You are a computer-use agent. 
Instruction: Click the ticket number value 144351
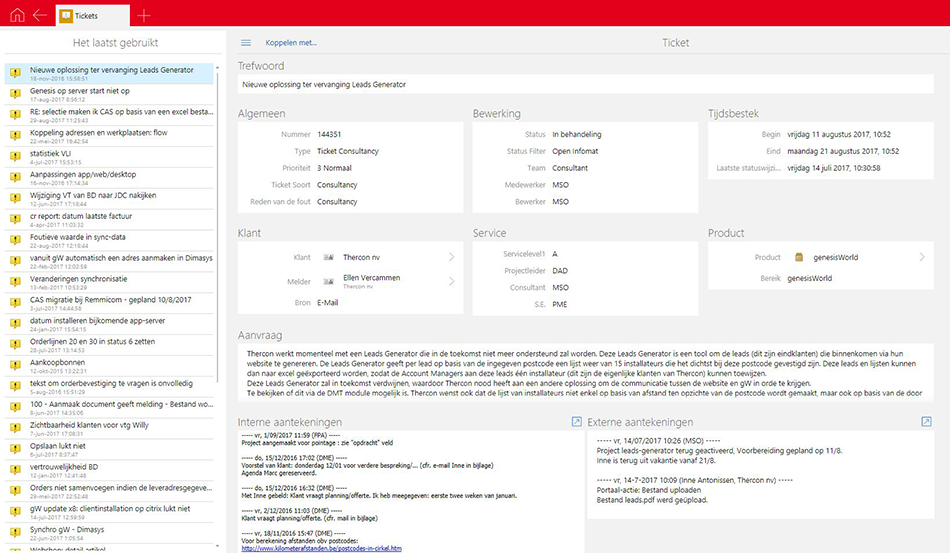tap(329, 134)
